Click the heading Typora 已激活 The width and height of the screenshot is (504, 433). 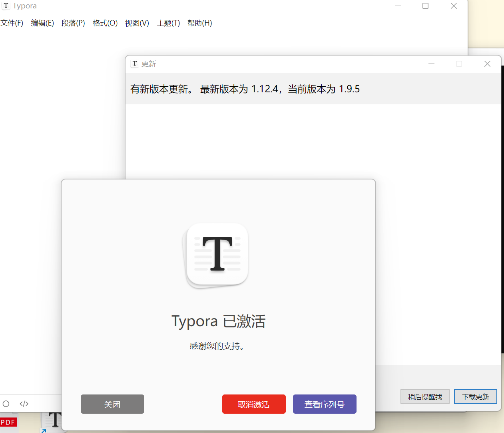pos(218,321)
